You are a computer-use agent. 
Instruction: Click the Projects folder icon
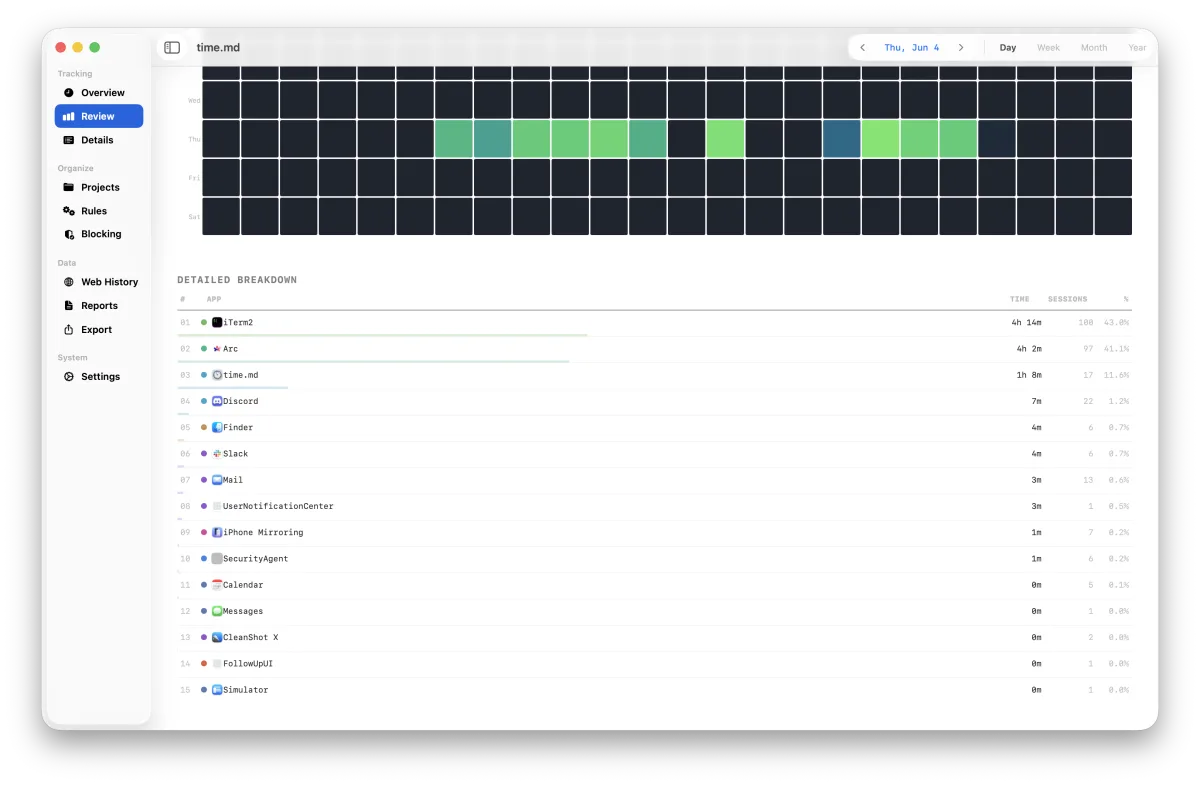pyautogui.click(x=69, y=187)
